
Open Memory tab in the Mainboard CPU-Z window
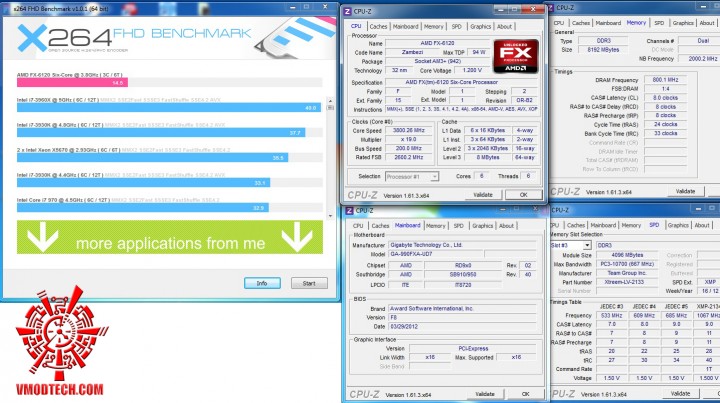435,226
